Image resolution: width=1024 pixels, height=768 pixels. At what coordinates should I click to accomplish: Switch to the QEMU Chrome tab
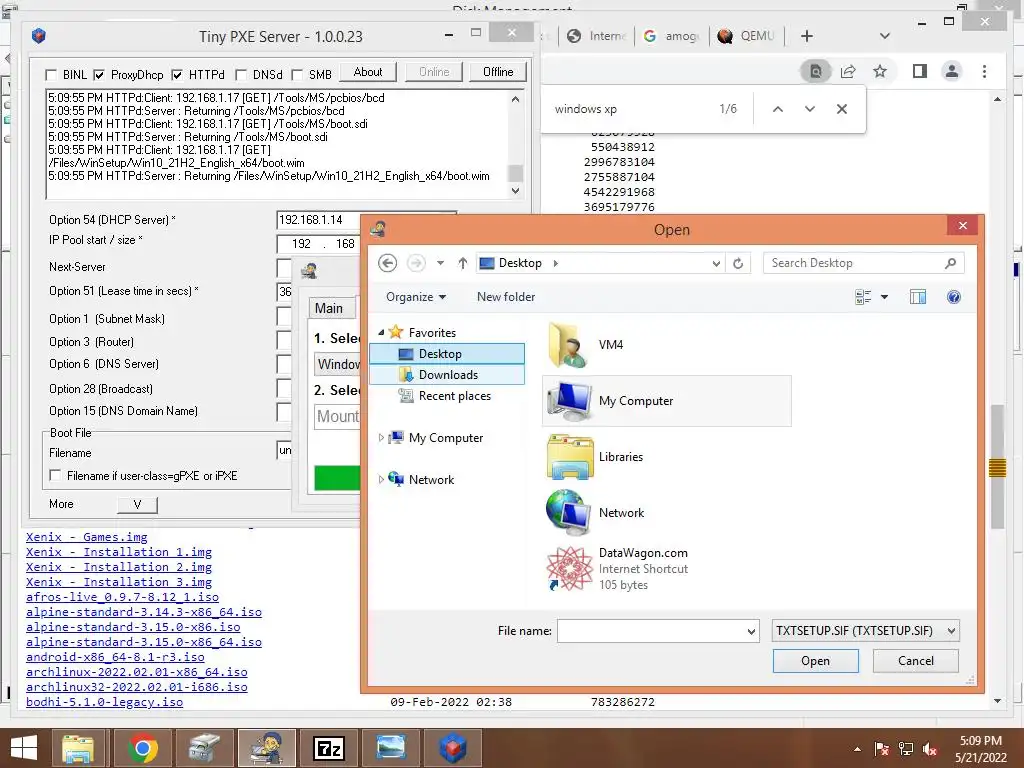(x=746, y=36)
